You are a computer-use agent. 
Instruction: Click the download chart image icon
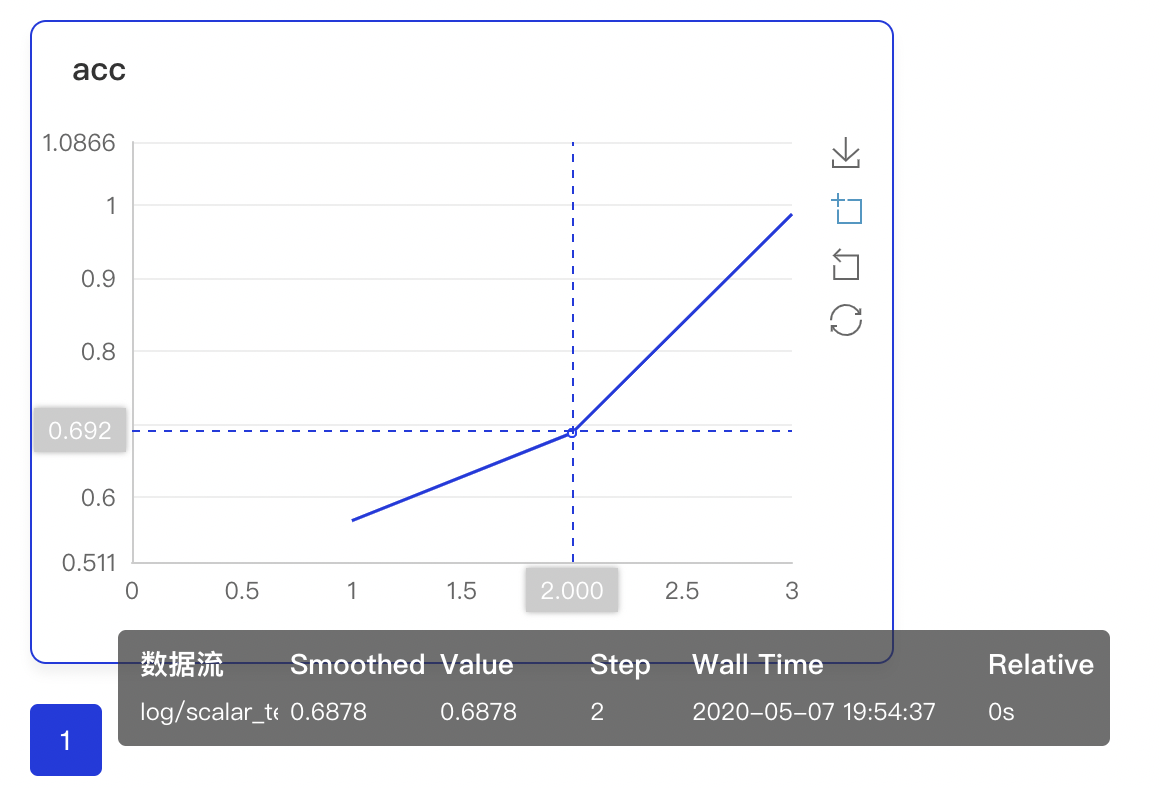pos(846,154)
